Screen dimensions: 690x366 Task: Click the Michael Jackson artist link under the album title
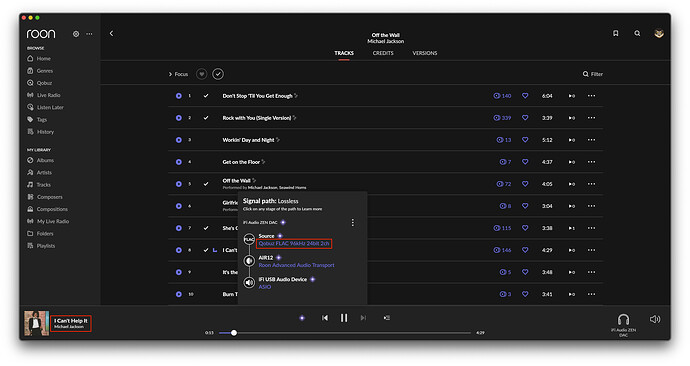coord(385,41)
